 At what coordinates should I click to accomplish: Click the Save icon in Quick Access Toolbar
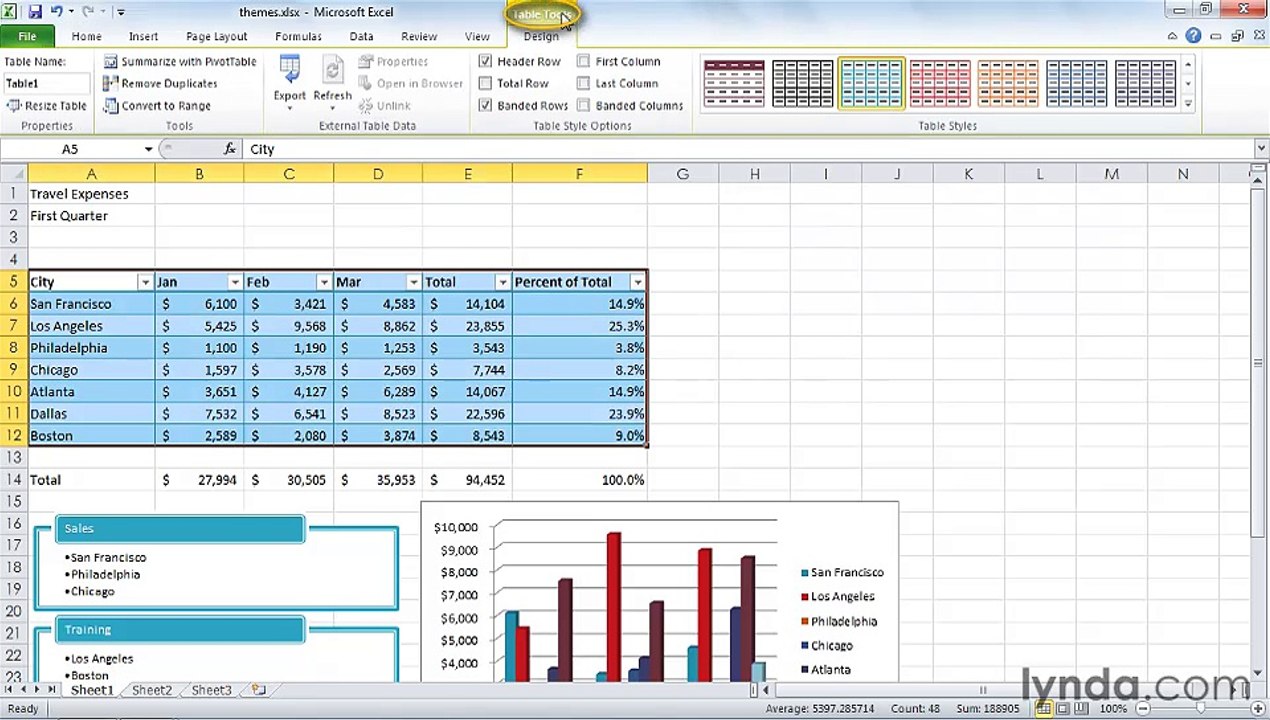tap(35, 12)
